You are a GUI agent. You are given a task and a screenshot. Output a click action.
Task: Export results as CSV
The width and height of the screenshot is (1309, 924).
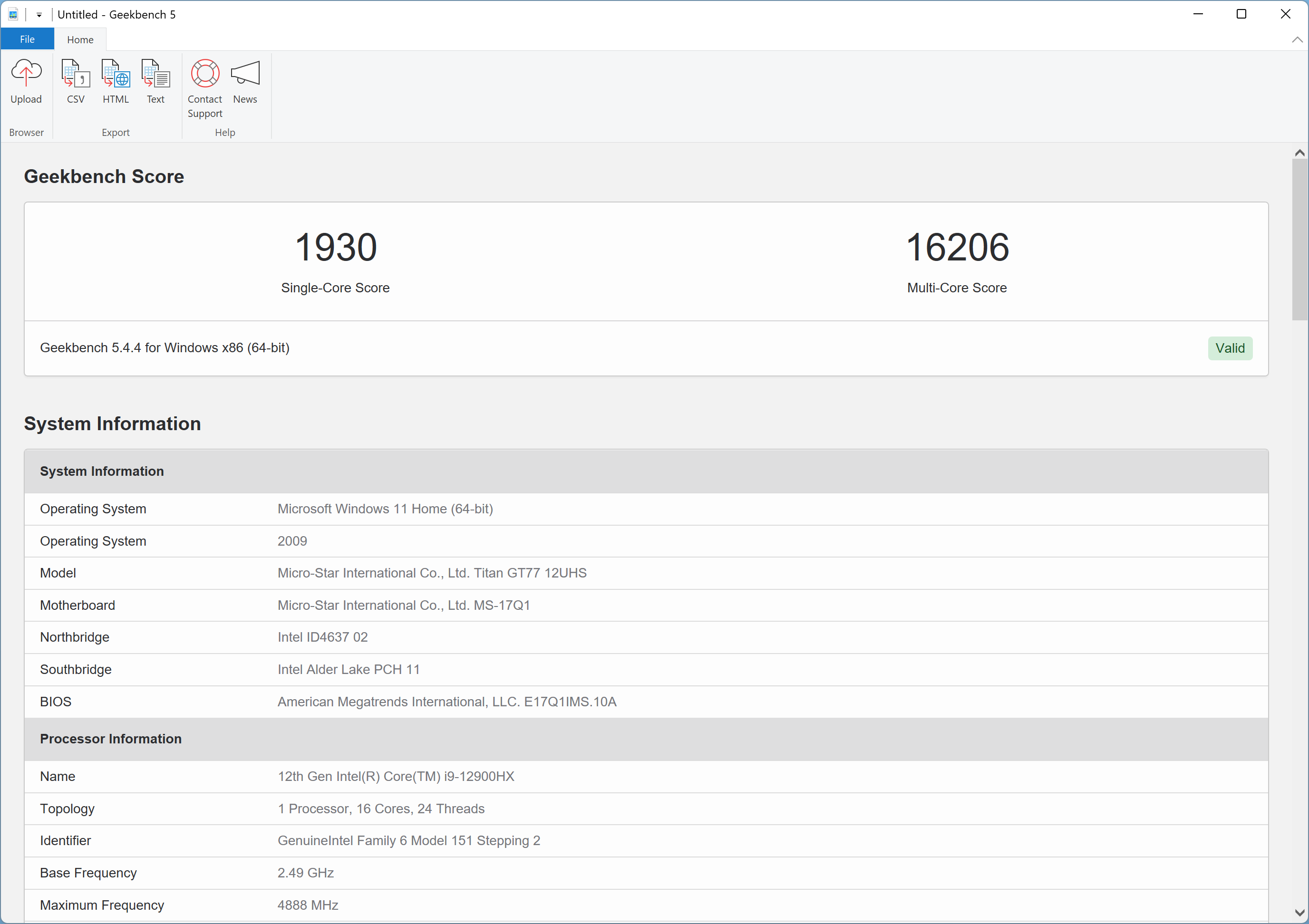pyautogui.click(x=75, y=74)
